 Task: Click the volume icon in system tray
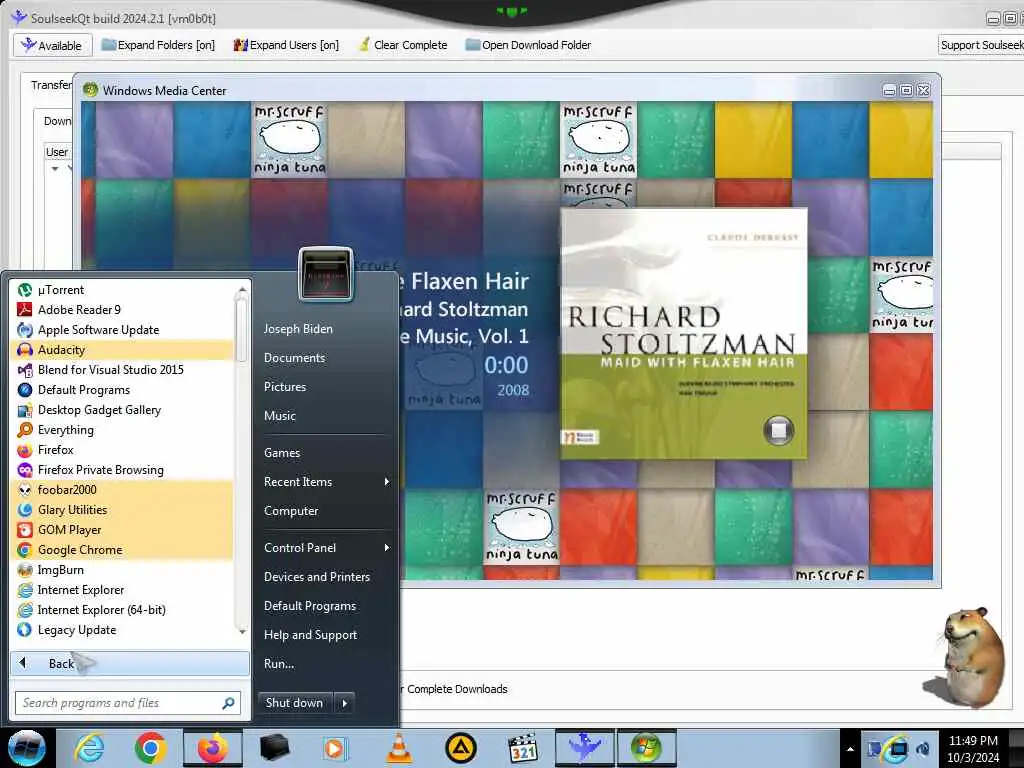coord(923,749)
